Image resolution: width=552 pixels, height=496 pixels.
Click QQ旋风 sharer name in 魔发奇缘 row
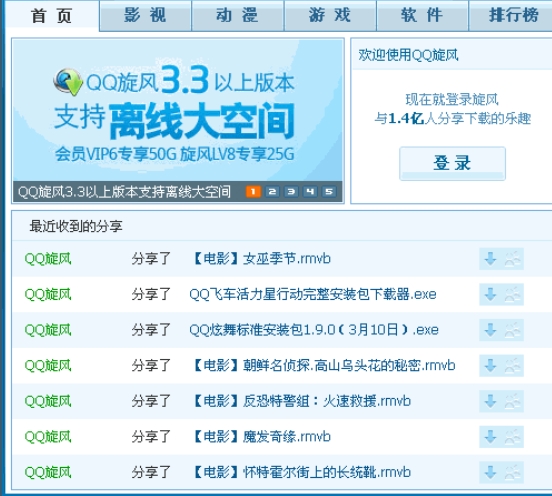tap(48, 437)
